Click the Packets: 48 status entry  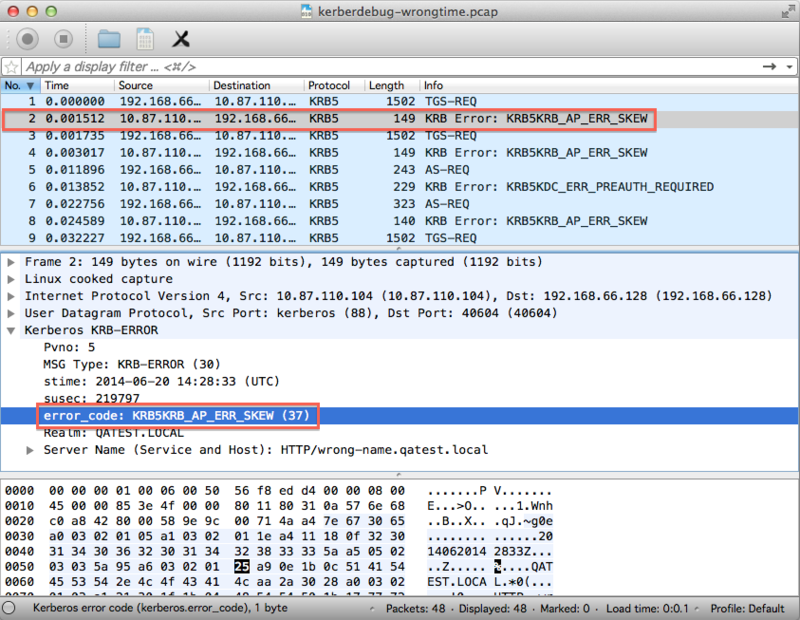(415, 609)
